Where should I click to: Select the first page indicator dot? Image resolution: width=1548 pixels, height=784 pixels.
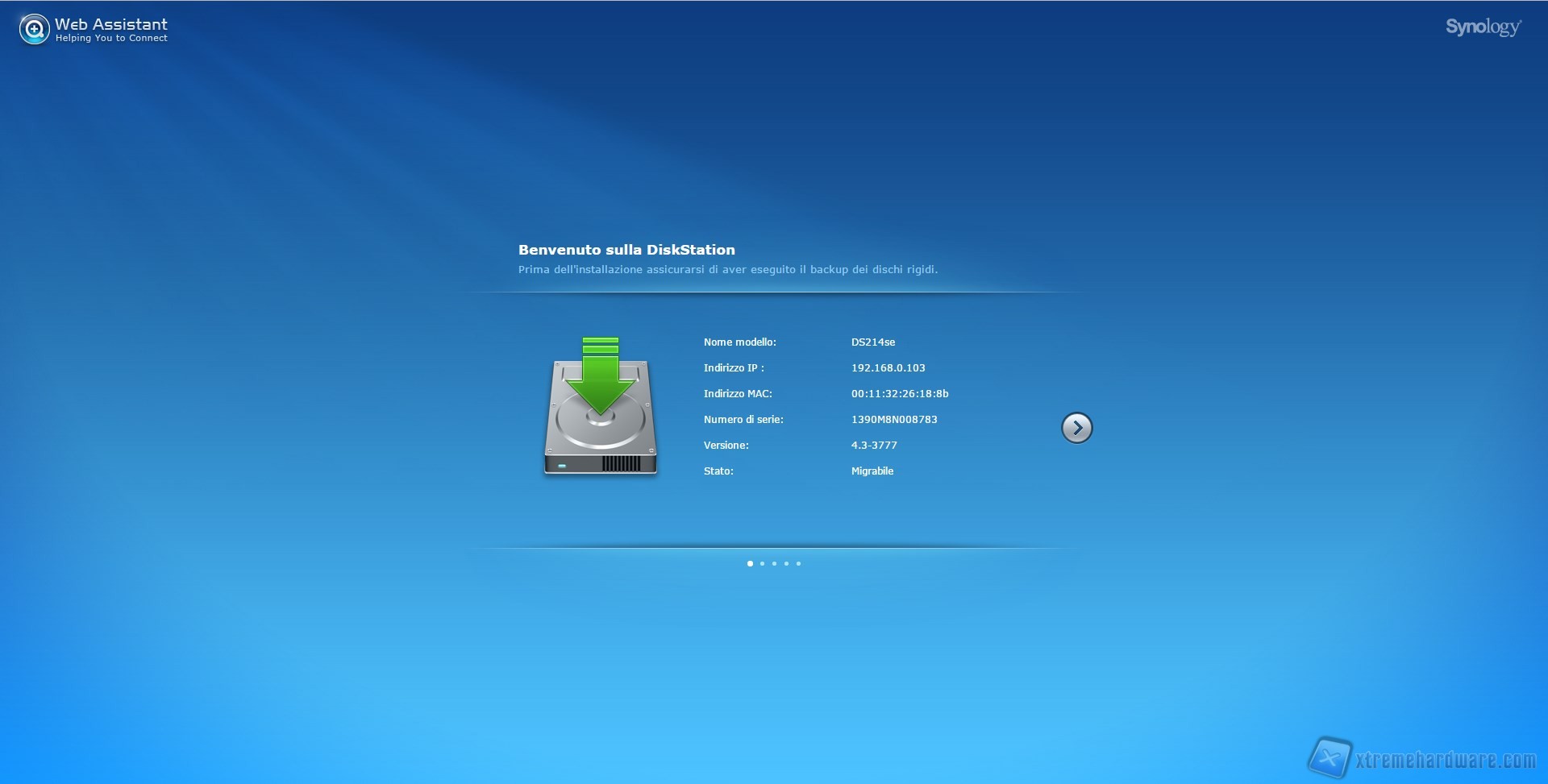pyautogui.click(x=750, y=563)
